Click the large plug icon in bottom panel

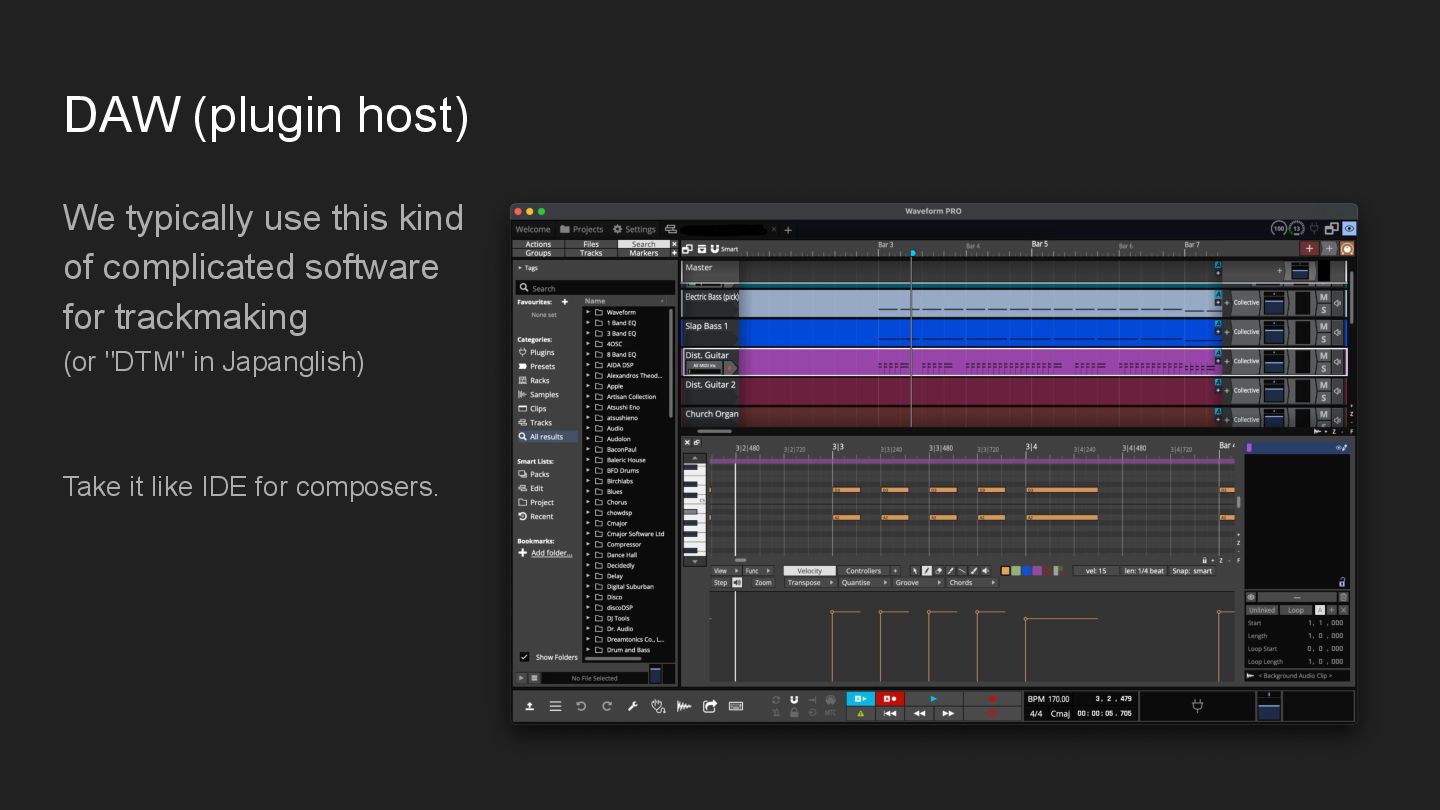(1197, 706)
